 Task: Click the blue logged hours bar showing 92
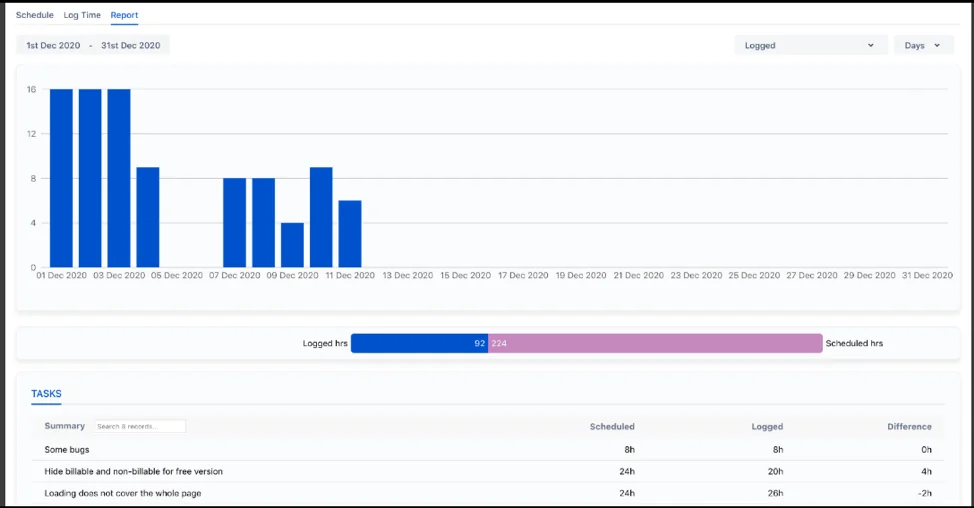419,343
